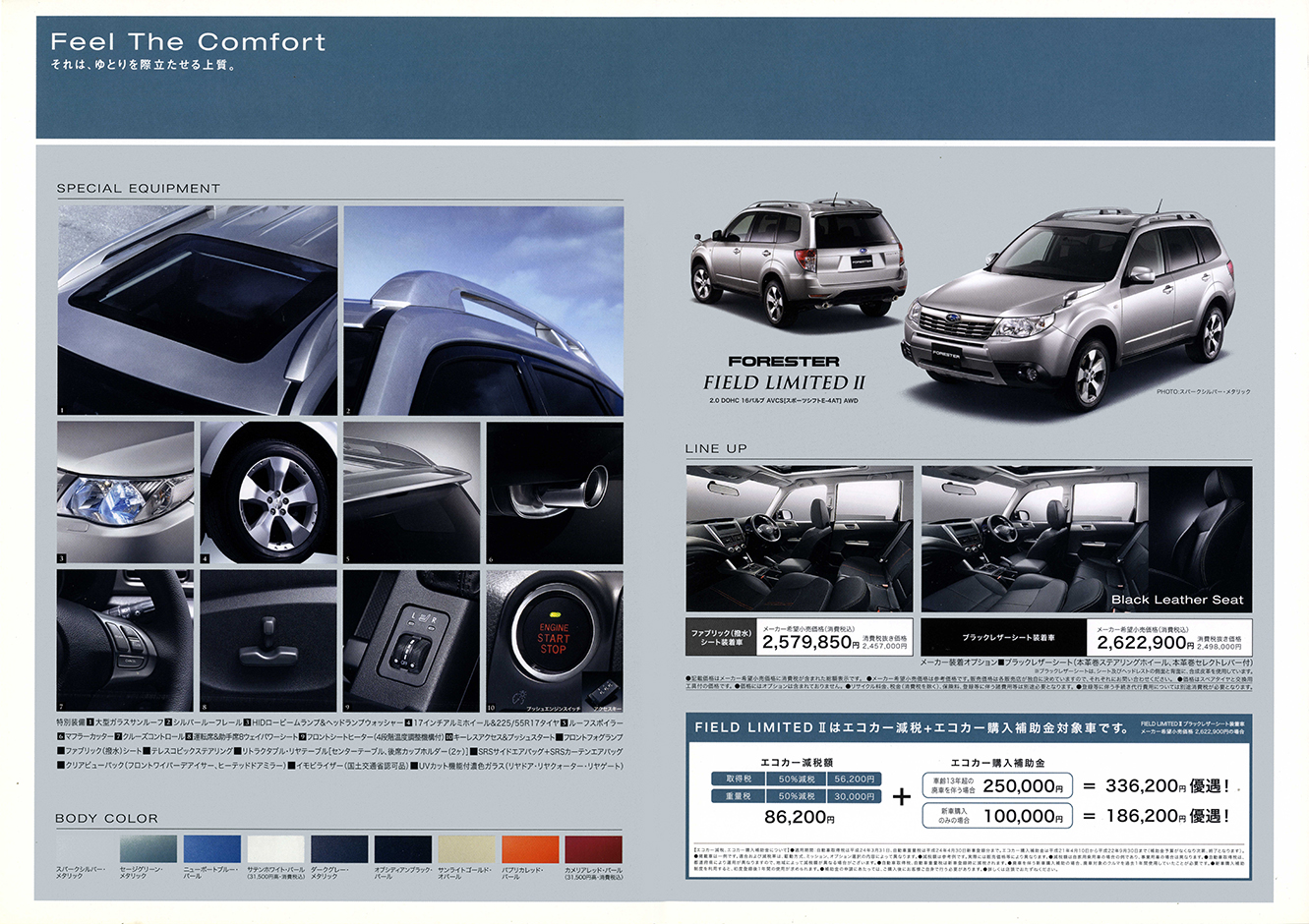Click the "Feel The Comfort" heading
Screen dimensions: 1309x924
(x=188, y=42)
